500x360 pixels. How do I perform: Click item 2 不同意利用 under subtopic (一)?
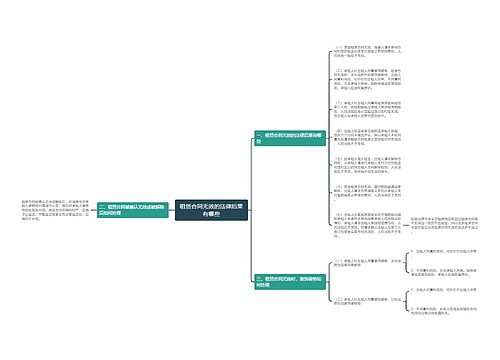(444, 273)
